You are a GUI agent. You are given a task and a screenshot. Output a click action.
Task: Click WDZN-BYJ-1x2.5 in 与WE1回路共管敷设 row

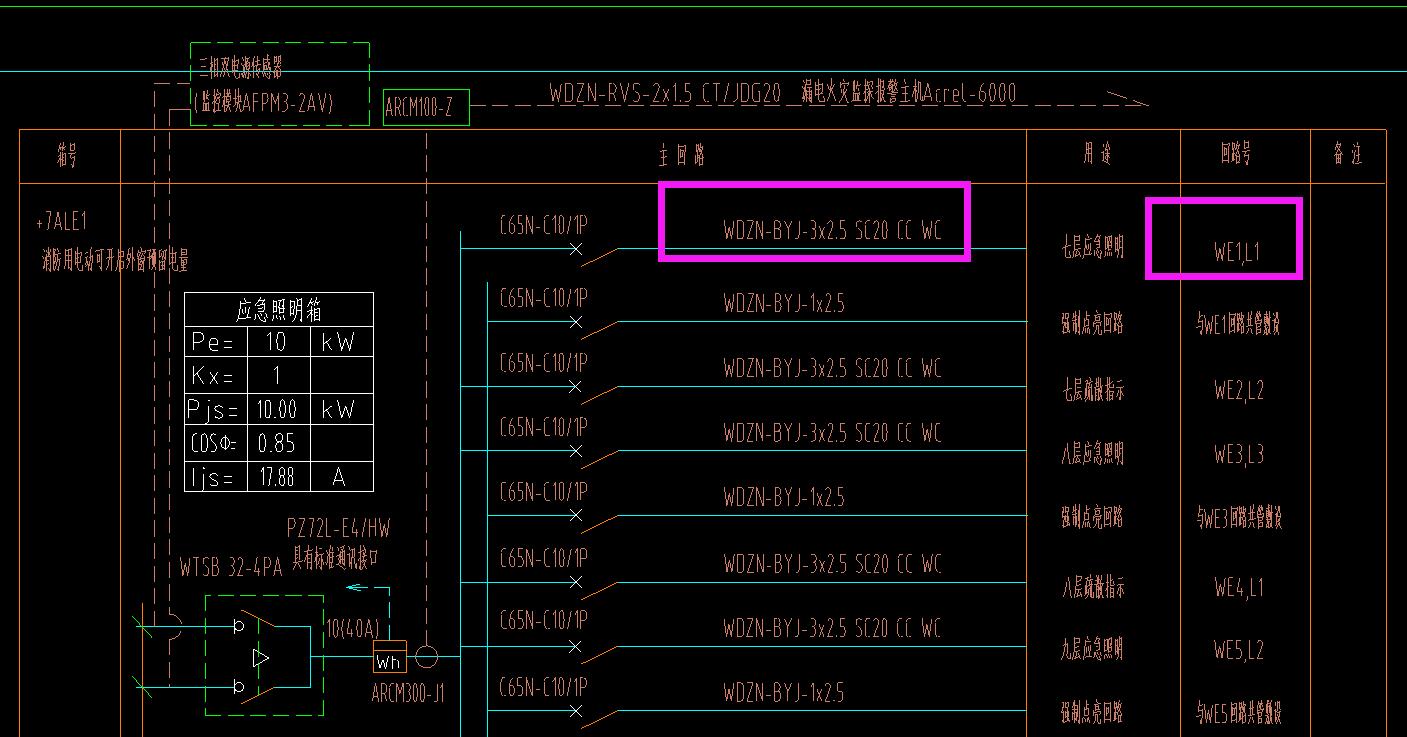[784, 303]
